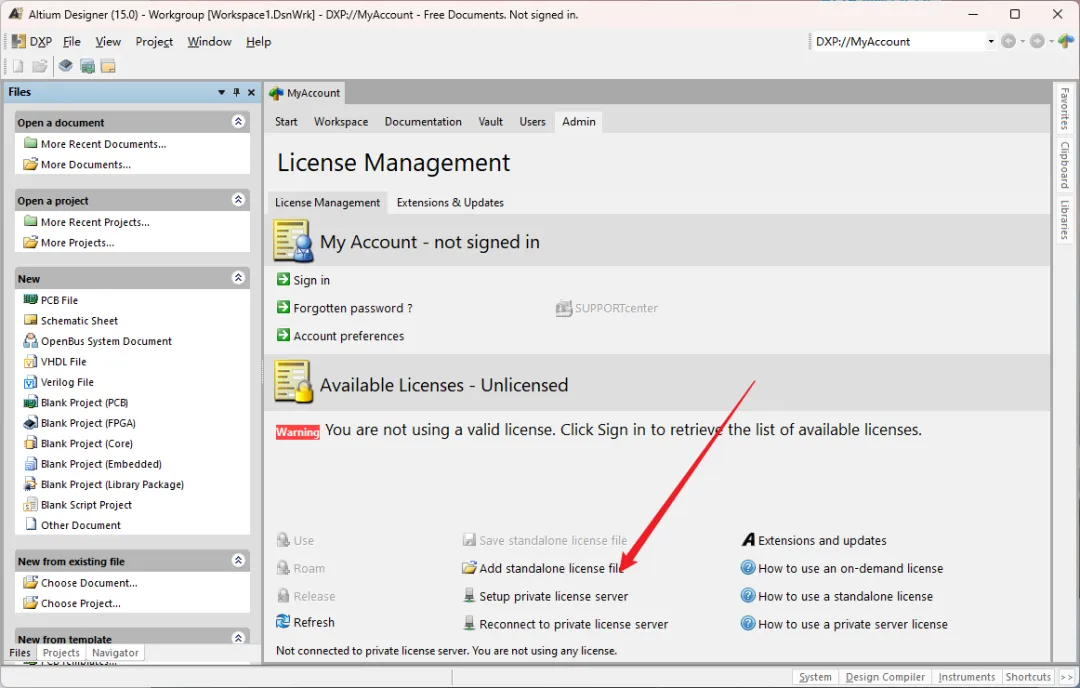Screen dimensions: 1080x688
Task: Create a Blank Project (Core)
Action: coord(87,444)
